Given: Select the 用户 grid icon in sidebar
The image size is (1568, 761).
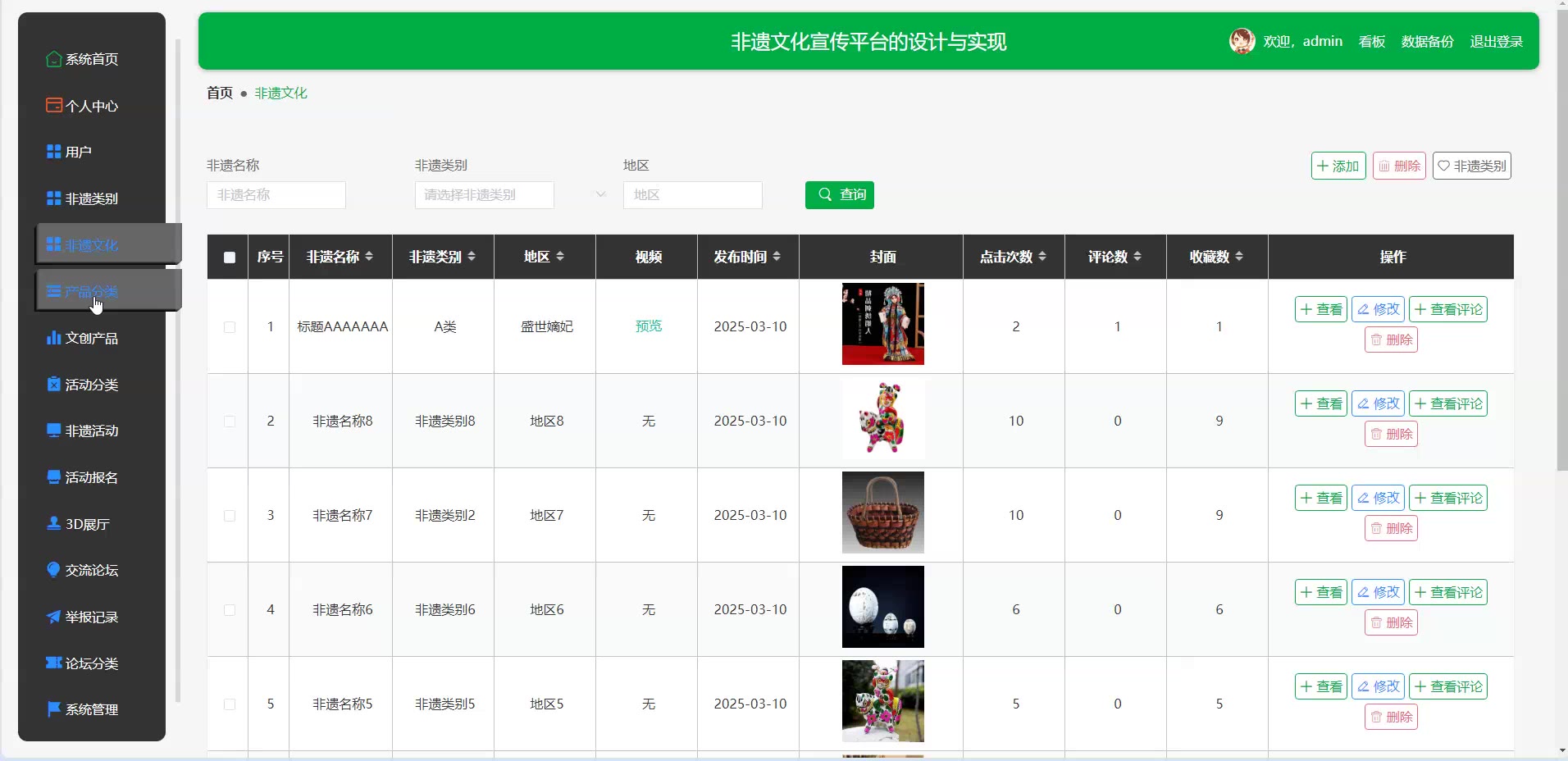Looking at the screenshot, I should [54, 152].
